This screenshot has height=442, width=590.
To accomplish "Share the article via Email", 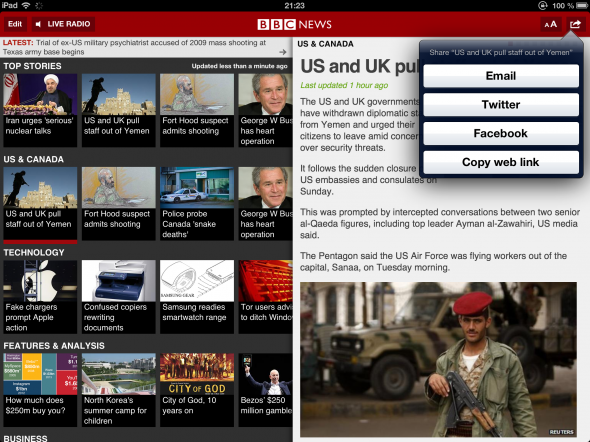I will pyautogui.click(x=501, y=76).
